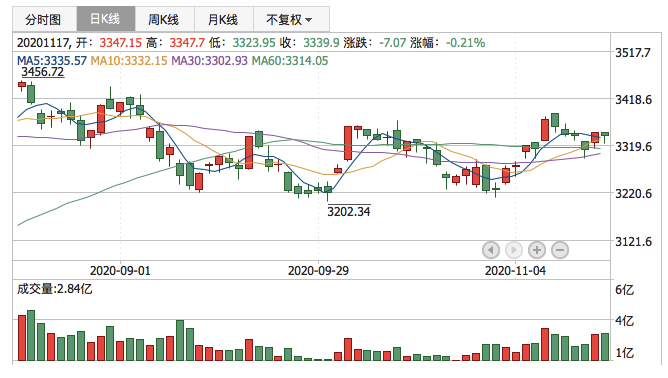Select the MA30 indicator label

click(209, 61)
